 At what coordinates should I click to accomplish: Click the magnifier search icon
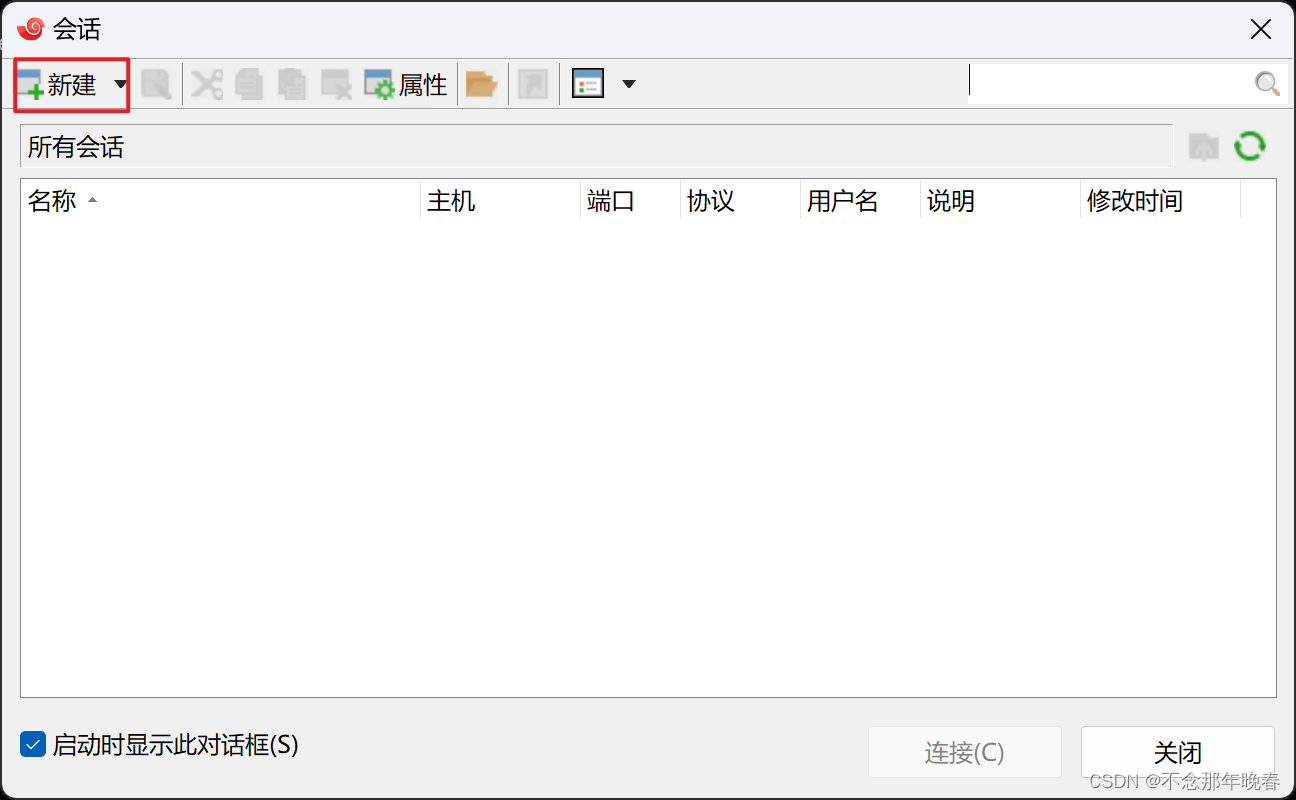point(1267,84)
